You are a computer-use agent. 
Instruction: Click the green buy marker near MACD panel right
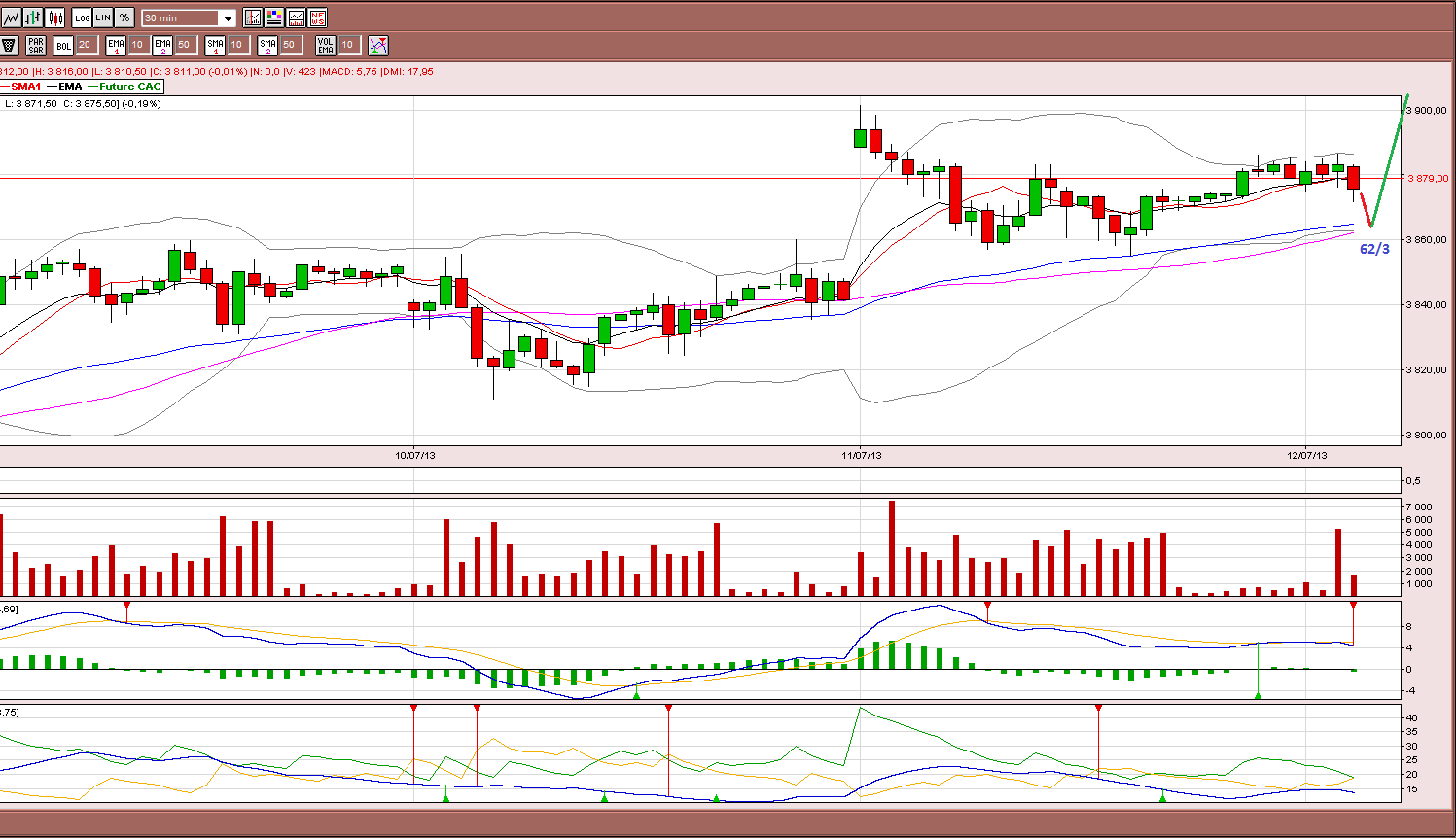(1258, 695)
